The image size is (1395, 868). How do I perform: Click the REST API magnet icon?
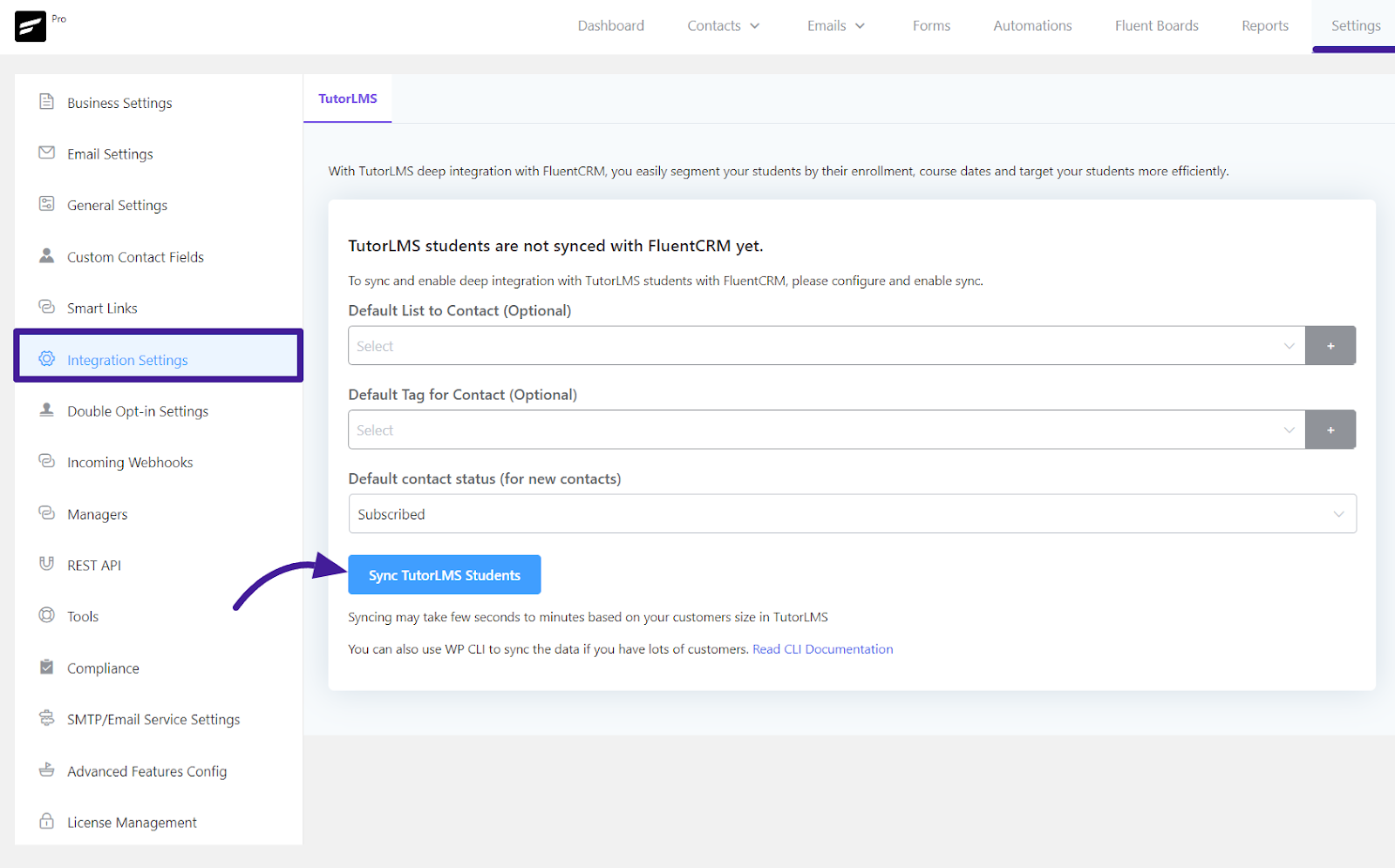pos(47,564)
